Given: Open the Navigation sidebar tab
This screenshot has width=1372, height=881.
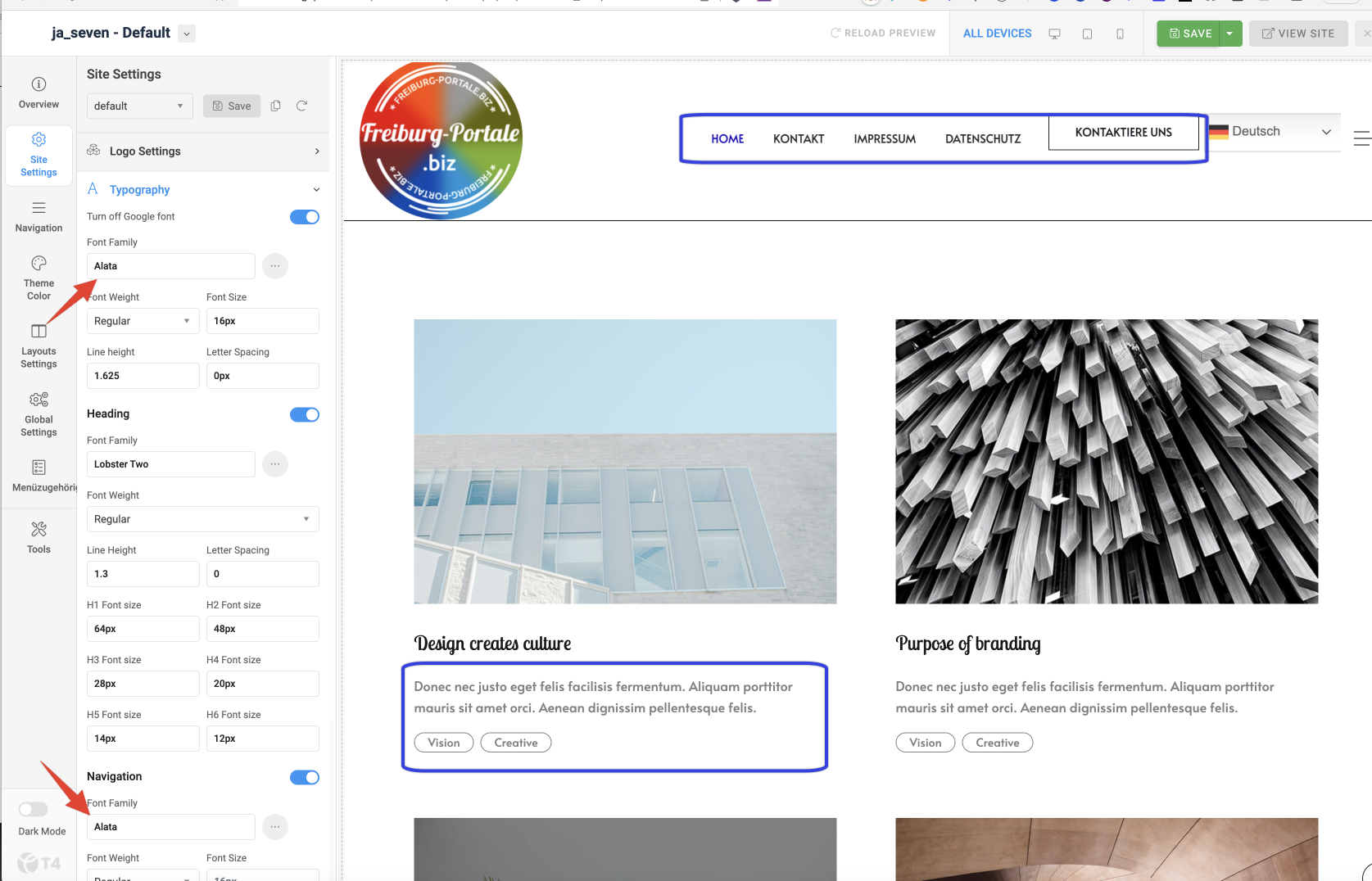Looking at the screenshot, I should click(38, 216).
